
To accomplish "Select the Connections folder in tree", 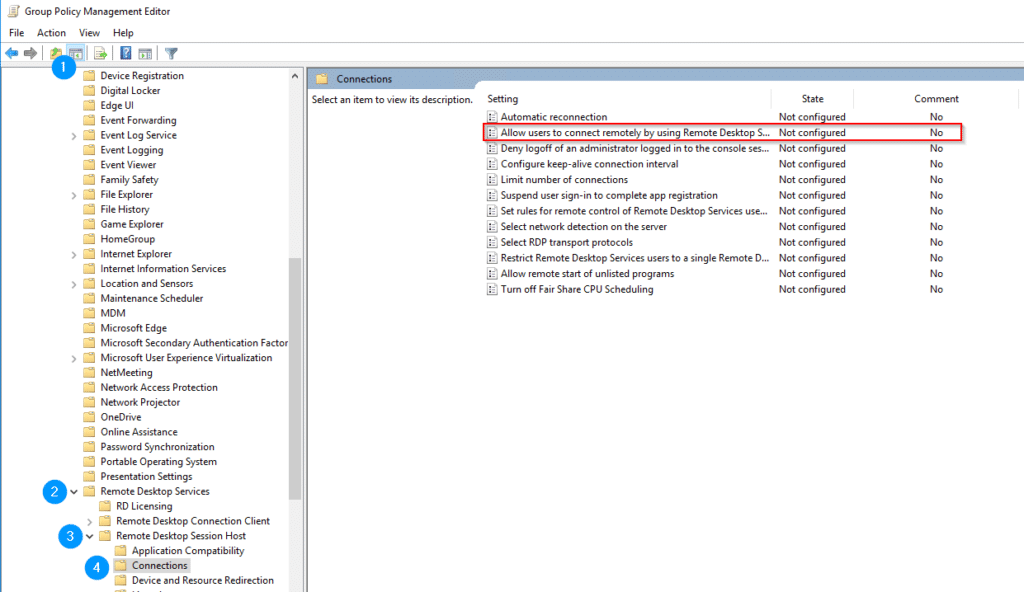I will (x=159, y=566).
